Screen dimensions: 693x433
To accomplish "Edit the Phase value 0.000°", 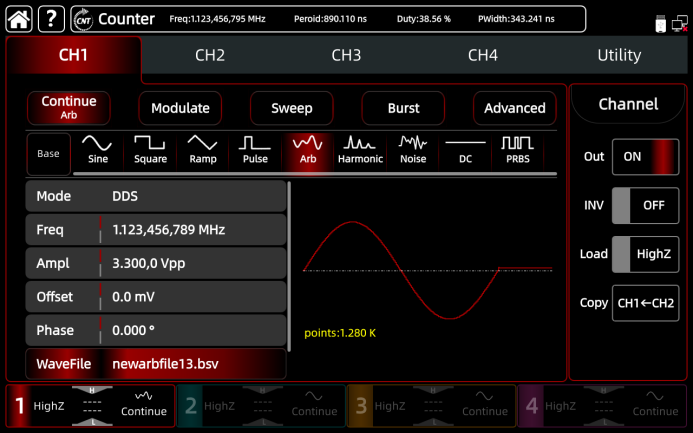I will pos(133,330).
